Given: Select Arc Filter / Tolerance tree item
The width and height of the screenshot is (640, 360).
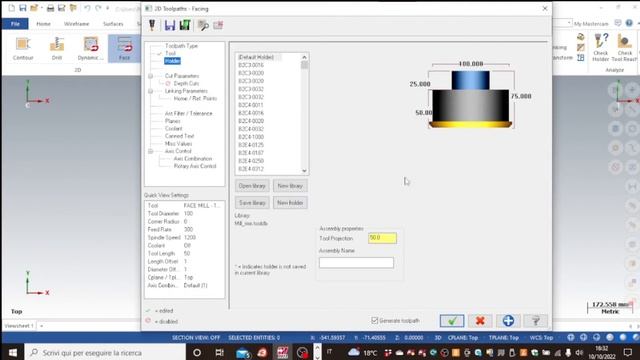Looking at the screenshot, I should coord(189,113).
